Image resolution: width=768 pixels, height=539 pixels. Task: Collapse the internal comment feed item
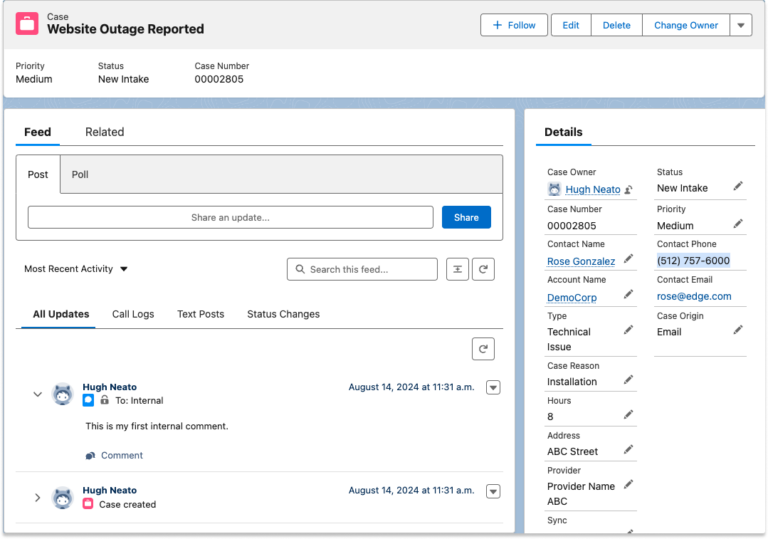[x=38, y=394]
